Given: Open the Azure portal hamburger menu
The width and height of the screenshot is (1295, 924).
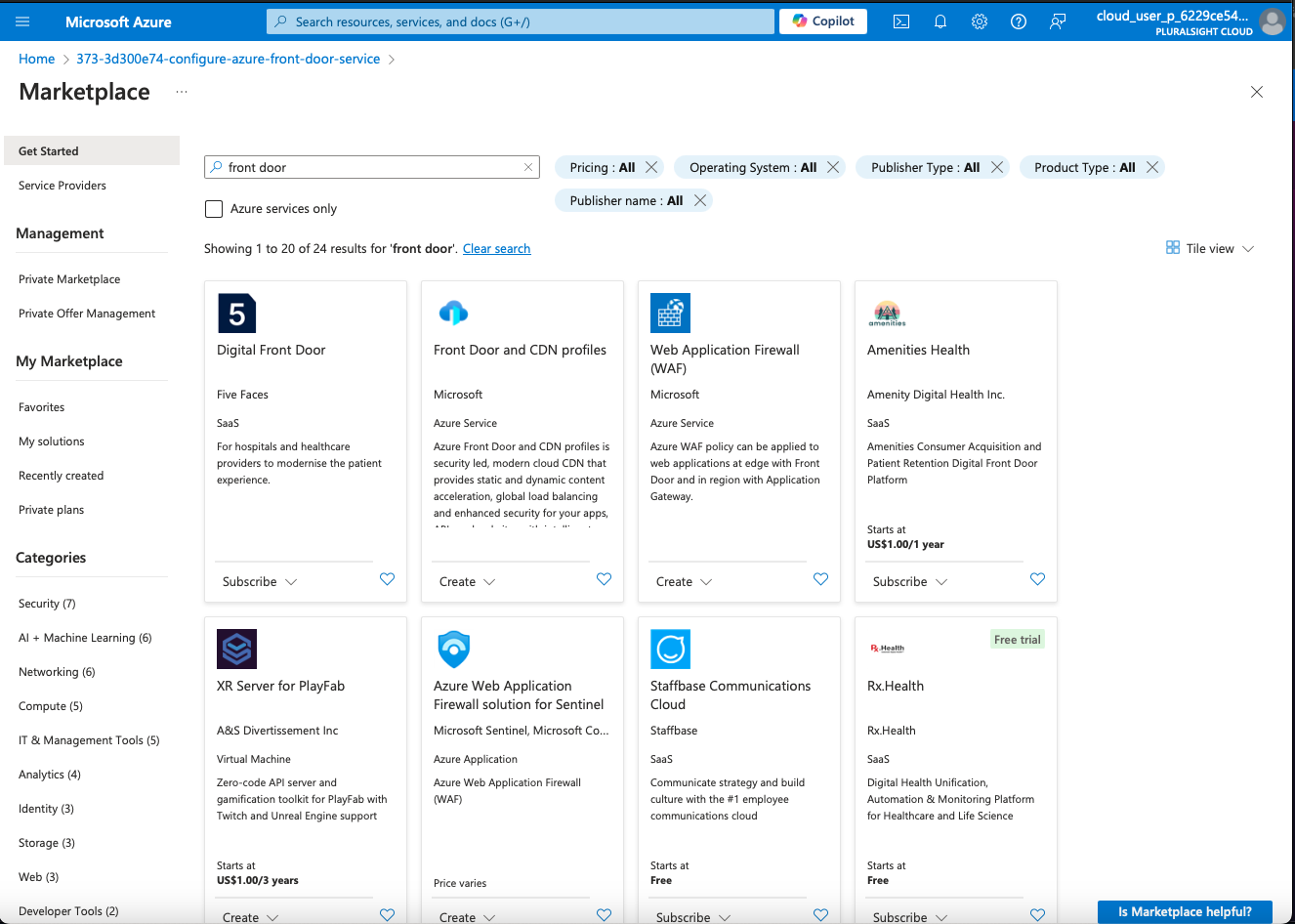Looking at the screenshot, I should click(23, 21).
